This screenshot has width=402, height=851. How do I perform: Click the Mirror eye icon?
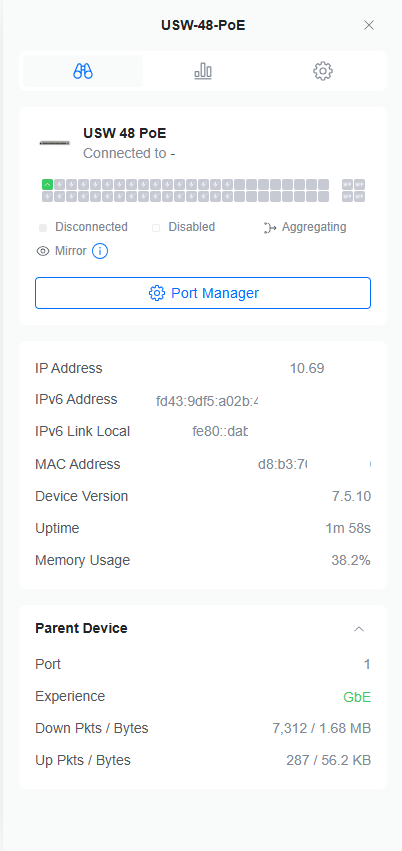point(42,251)
